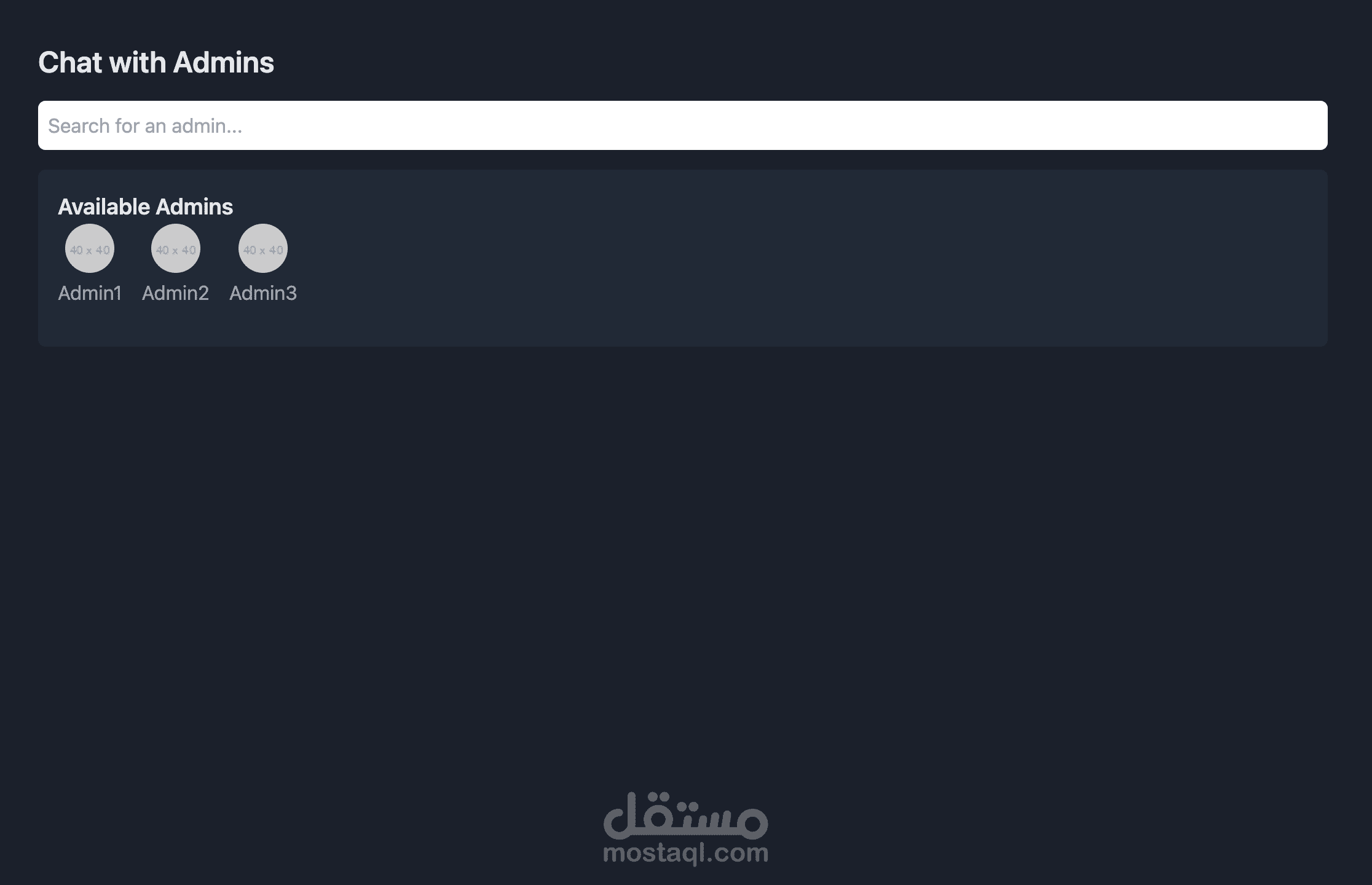The width and height of the screenshot is (1372, 885).
Task: Click the 'Available Admins' section heading
Action: click(x=145, y=207)
